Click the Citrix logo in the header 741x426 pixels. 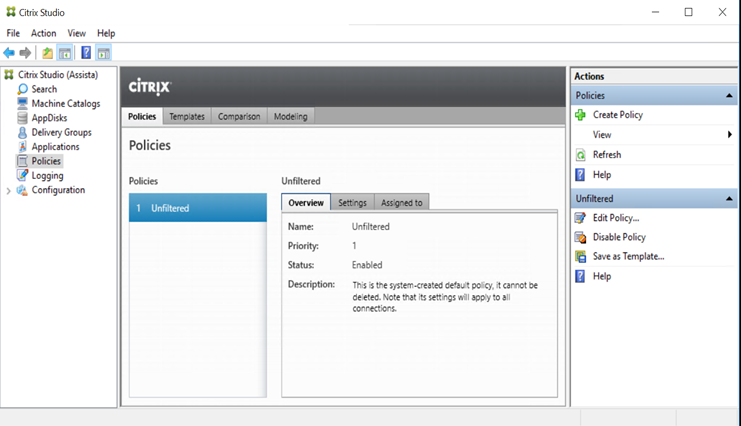pyautogui.click(x=150, y=87)
